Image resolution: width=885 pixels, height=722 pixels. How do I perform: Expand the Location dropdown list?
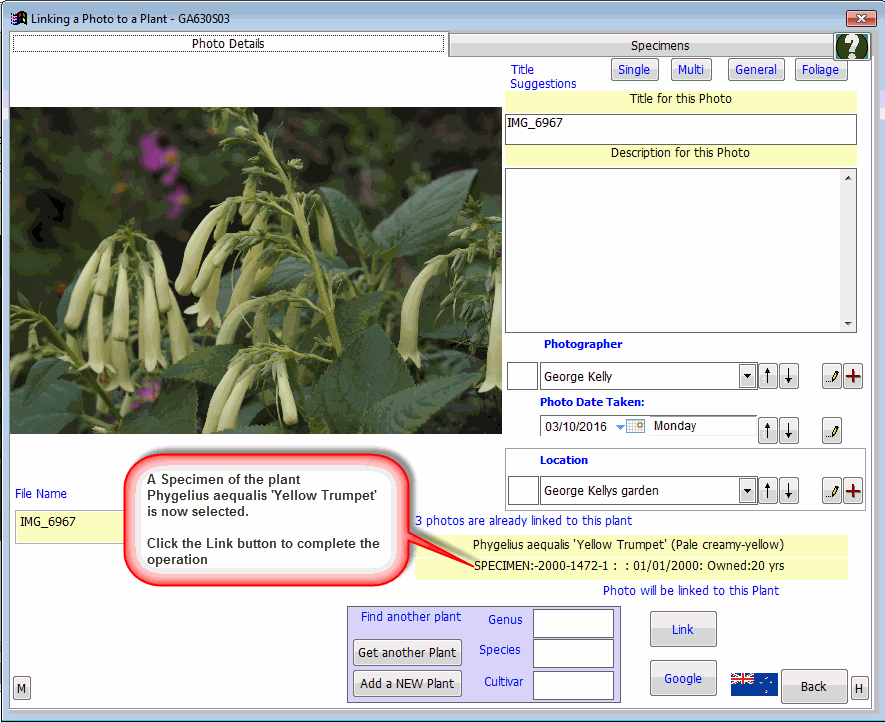click(x=747, y=491)
